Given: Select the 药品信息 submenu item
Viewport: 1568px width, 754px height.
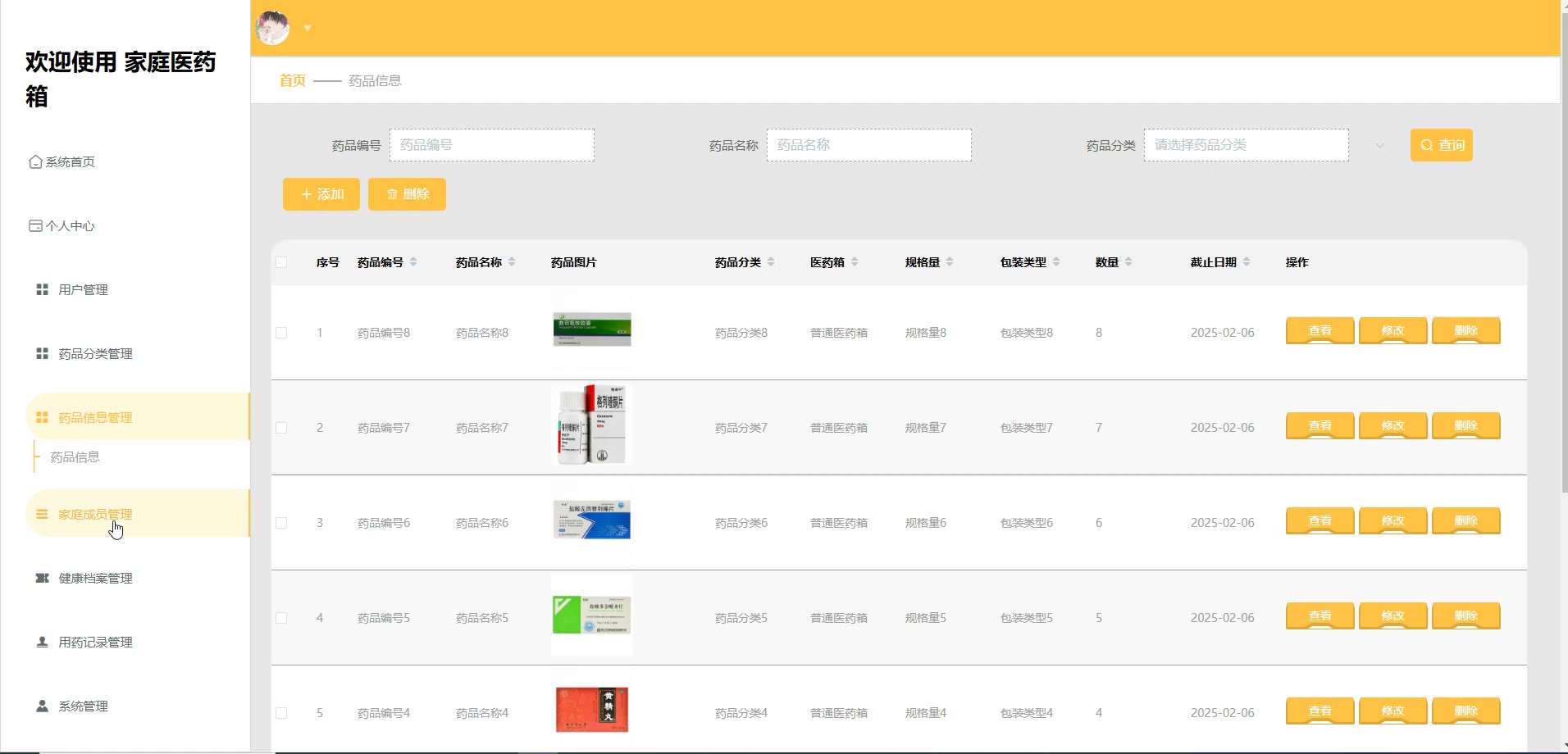Looking at the screenshot, I should coord(75,457).
